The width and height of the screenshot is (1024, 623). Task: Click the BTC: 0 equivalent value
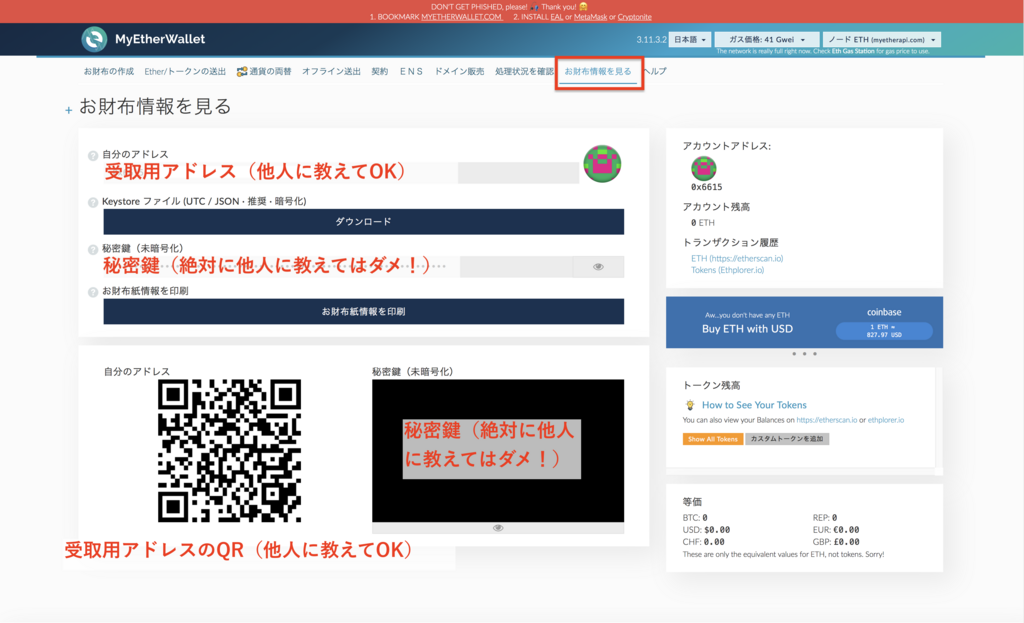(695, 517)
